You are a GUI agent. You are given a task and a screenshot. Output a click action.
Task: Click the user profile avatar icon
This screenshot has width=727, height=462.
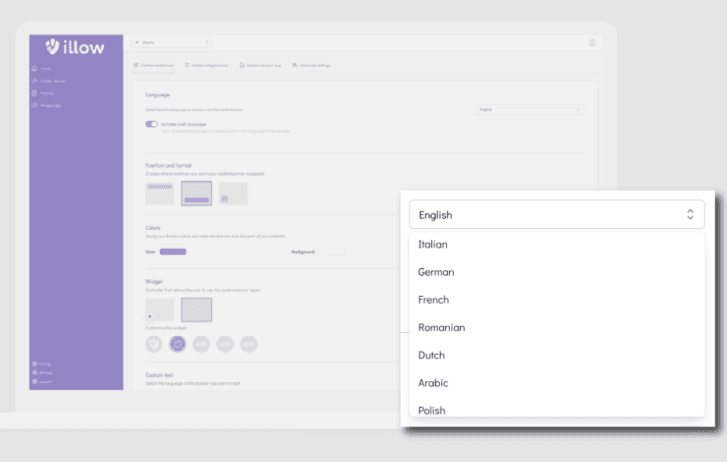pos(592,43)
